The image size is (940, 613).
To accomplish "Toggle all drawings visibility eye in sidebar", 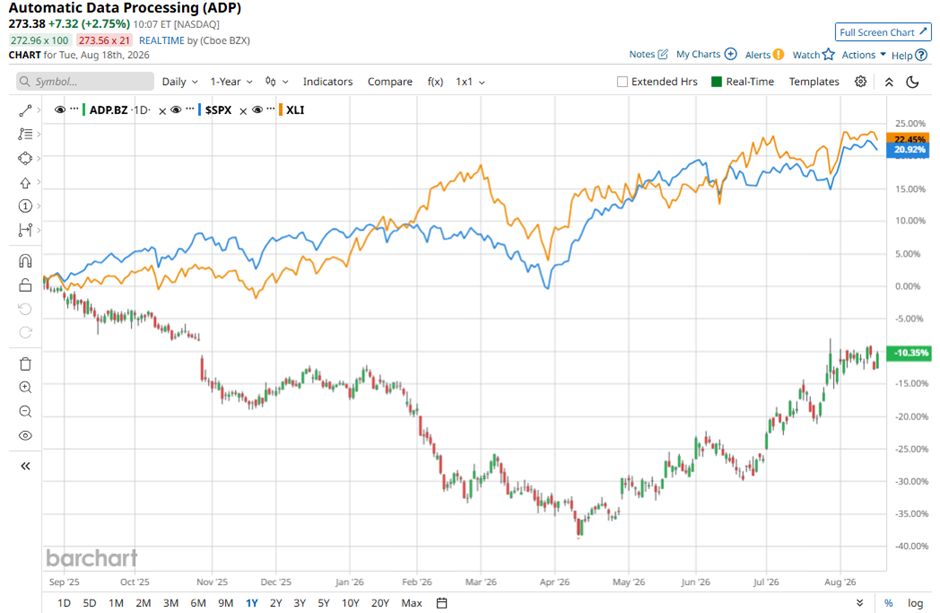I will (x=25, y=436).
